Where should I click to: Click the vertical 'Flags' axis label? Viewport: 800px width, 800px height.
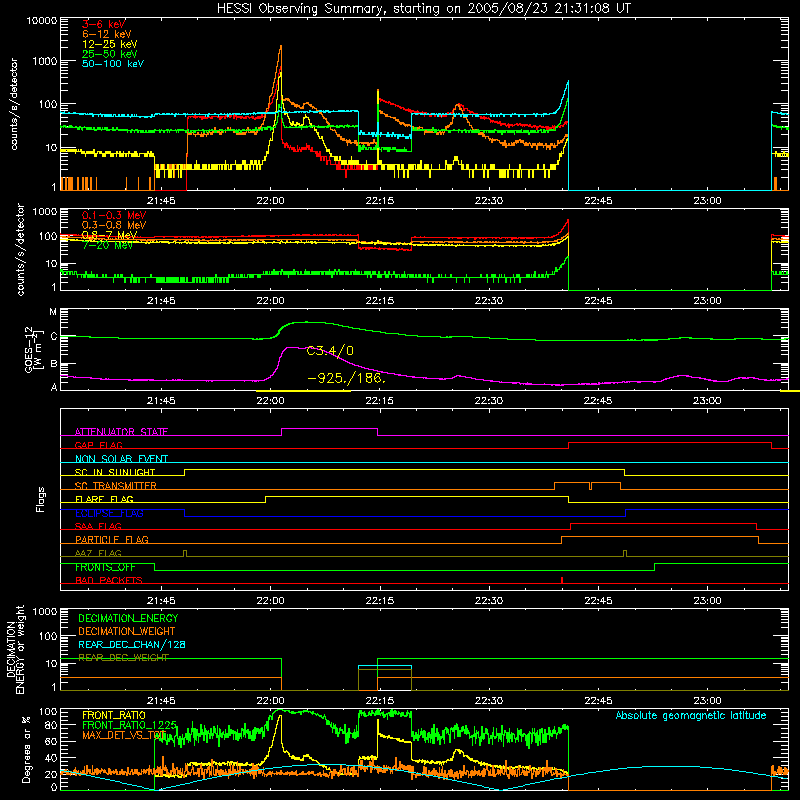tap(40, 499)
